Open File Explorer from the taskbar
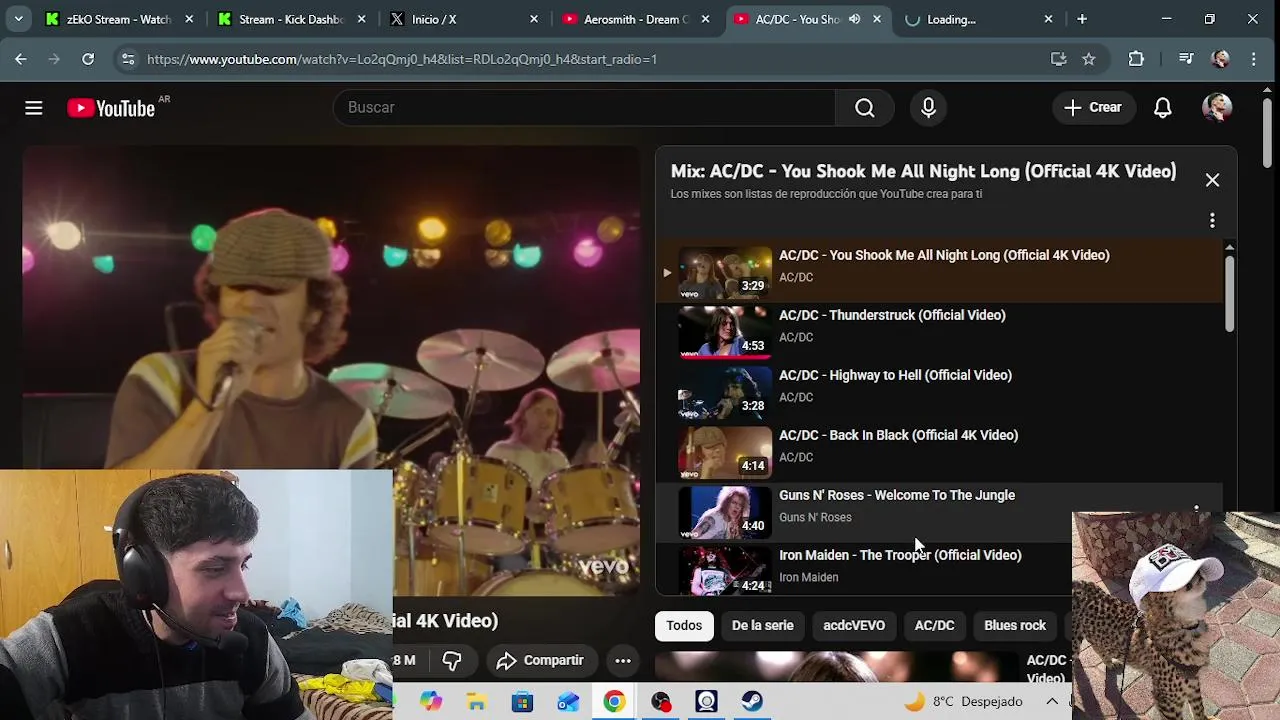1280x720 pixels. 476,702
